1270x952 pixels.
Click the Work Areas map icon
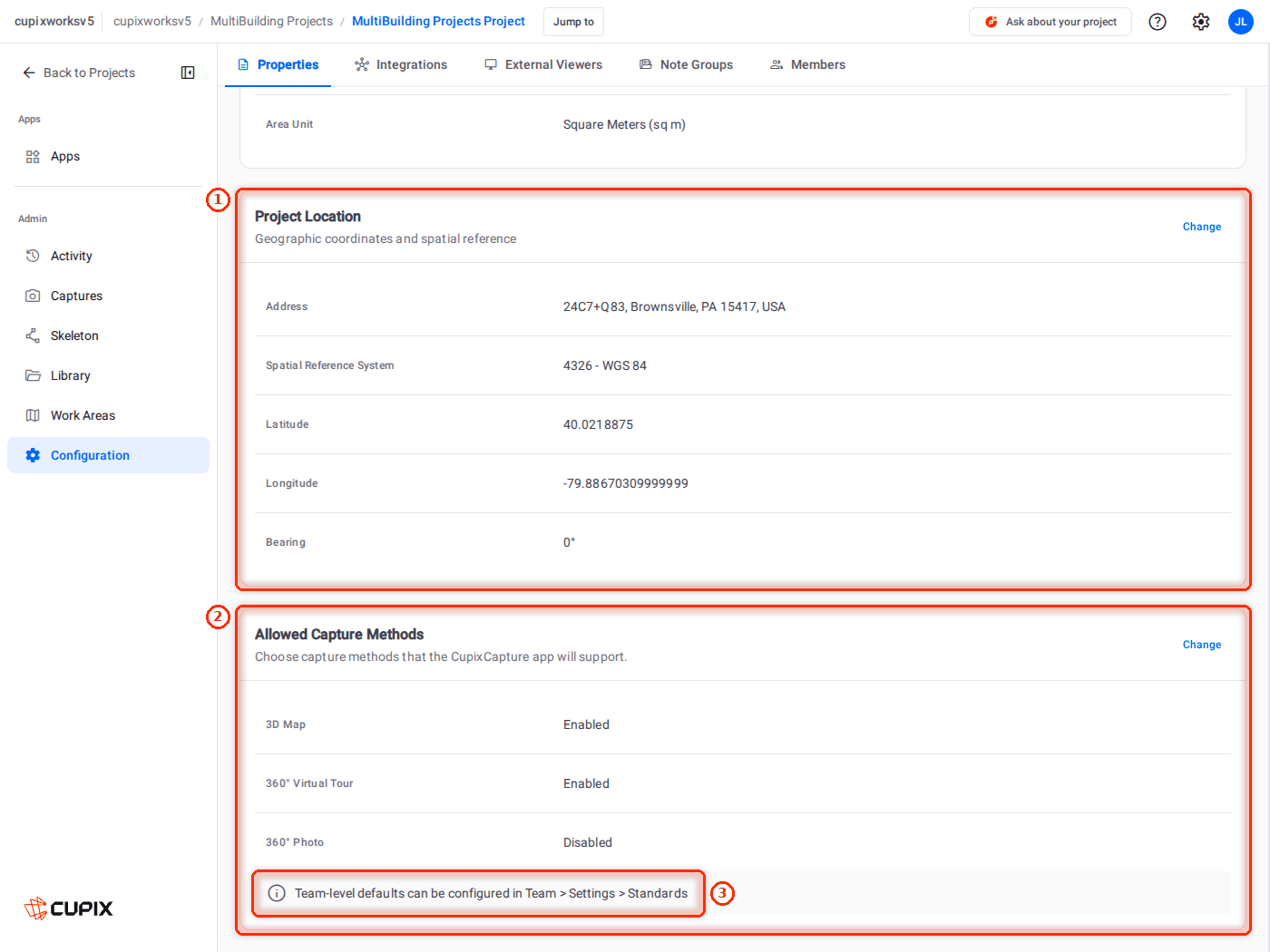tap(33, 415)
